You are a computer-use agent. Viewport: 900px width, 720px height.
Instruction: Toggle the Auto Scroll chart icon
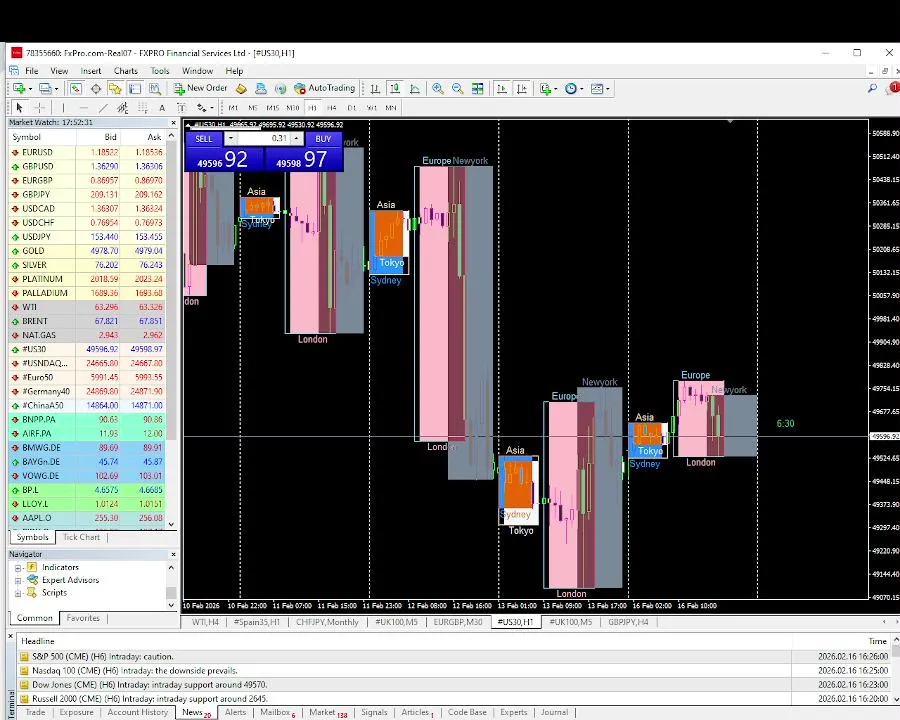502,88
